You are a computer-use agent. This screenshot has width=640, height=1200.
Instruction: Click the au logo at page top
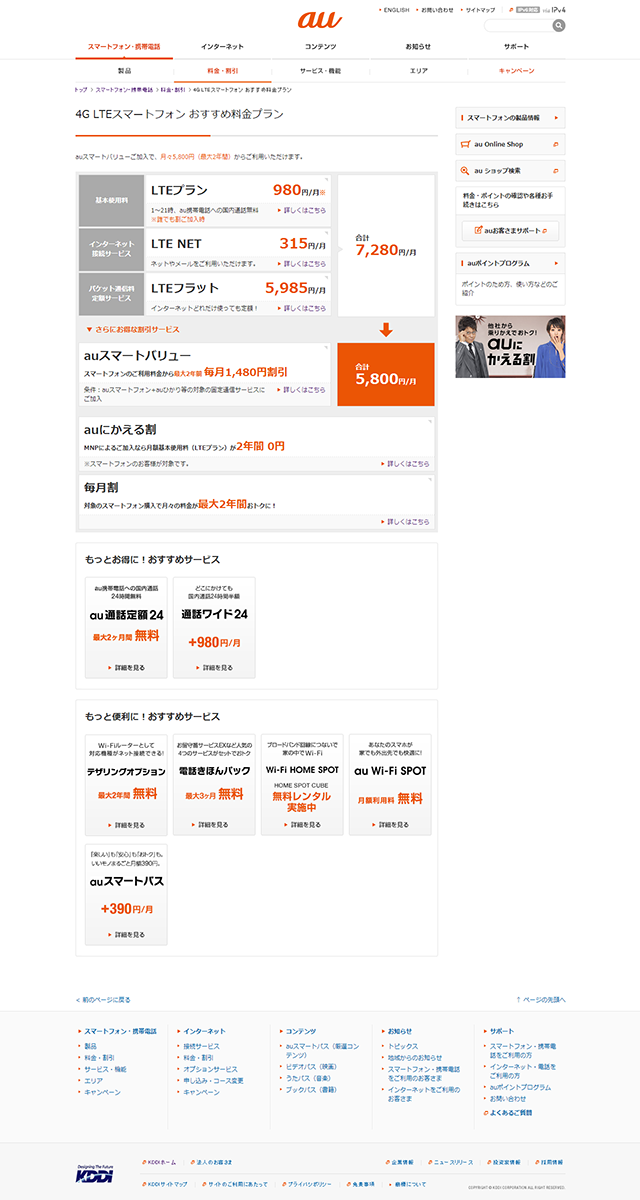tap(319, 19)
